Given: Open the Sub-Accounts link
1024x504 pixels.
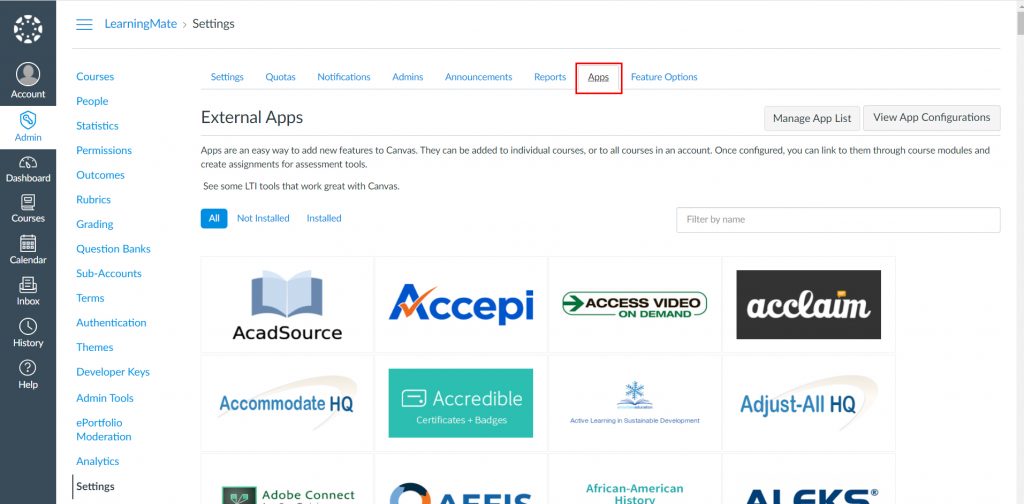Looking at the screenshot, I should 109,274.
